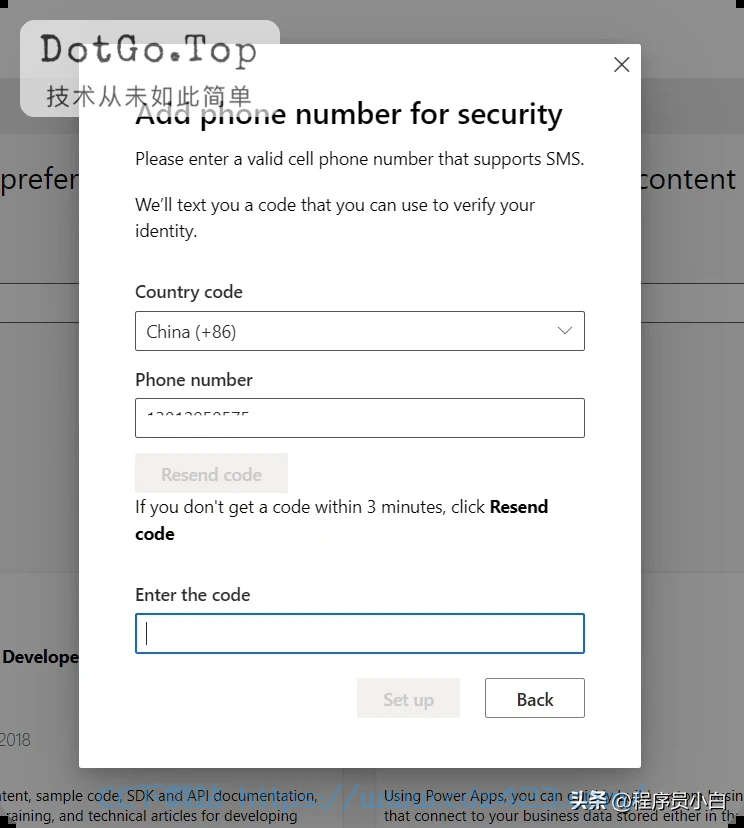Click the Set up button

click(408, 698)
